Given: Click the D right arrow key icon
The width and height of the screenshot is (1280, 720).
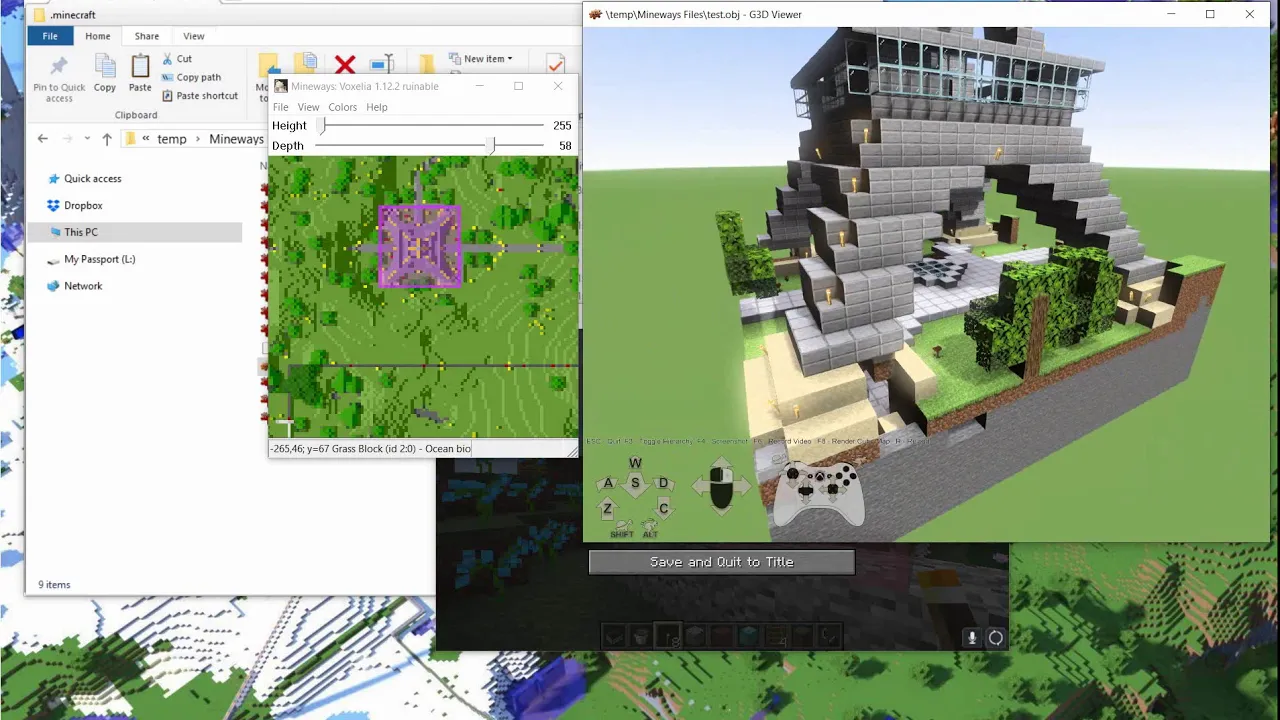Looking at the screenshot, I should 662,484.
